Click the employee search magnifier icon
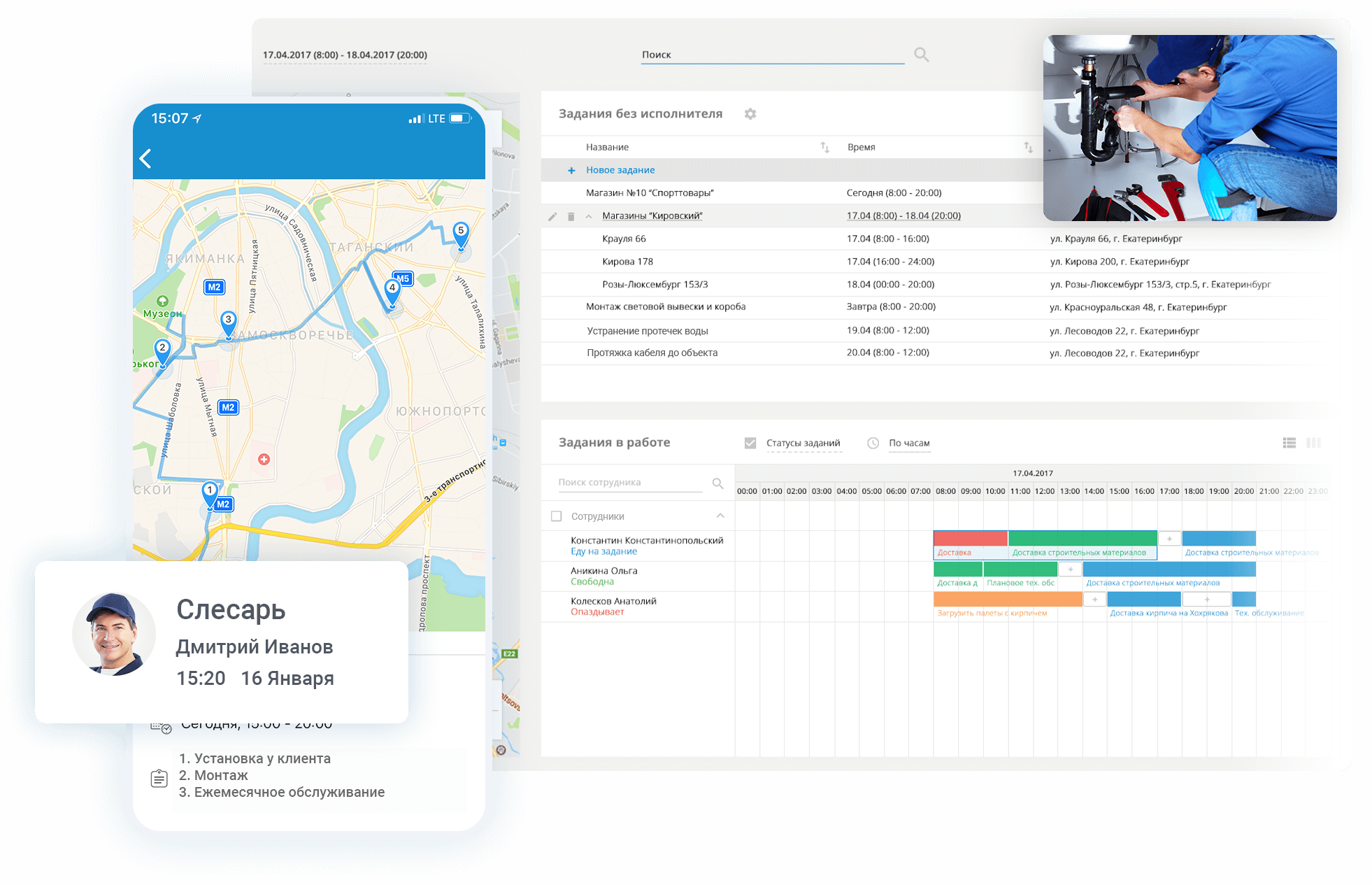The width and height of the screenshot is (1372, 885). [x=717, y=483]
